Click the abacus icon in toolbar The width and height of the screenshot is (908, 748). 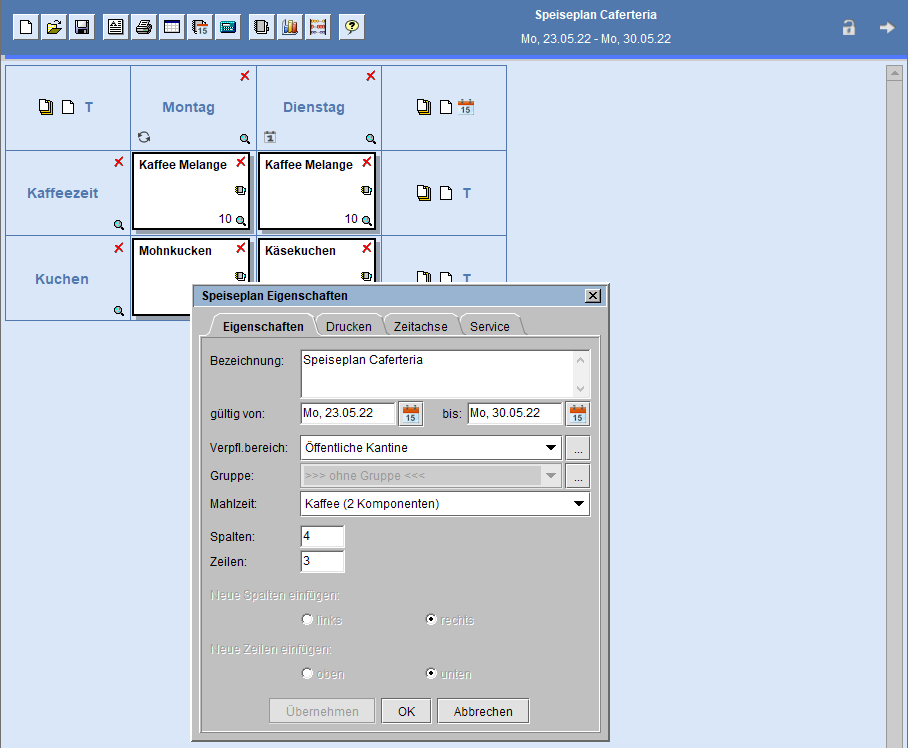click(318, 27)
